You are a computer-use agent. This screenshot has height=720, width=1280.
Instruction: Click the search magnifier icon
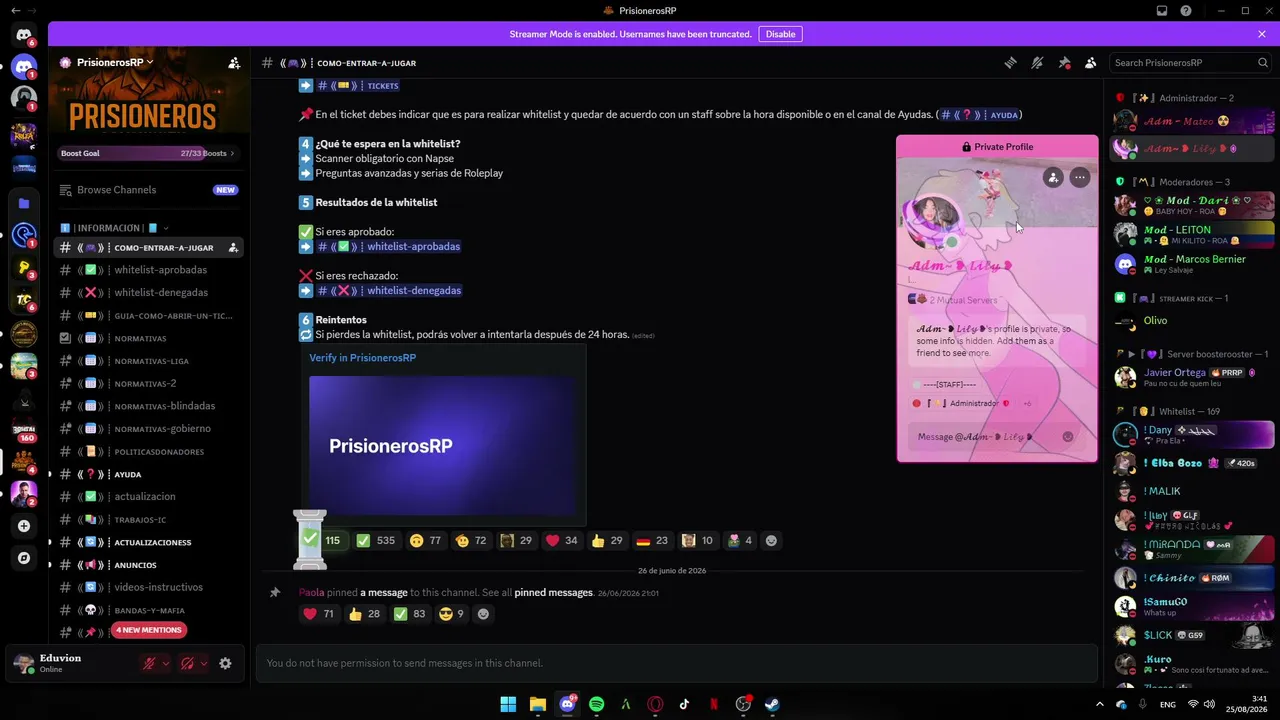tap(1263, 63)
